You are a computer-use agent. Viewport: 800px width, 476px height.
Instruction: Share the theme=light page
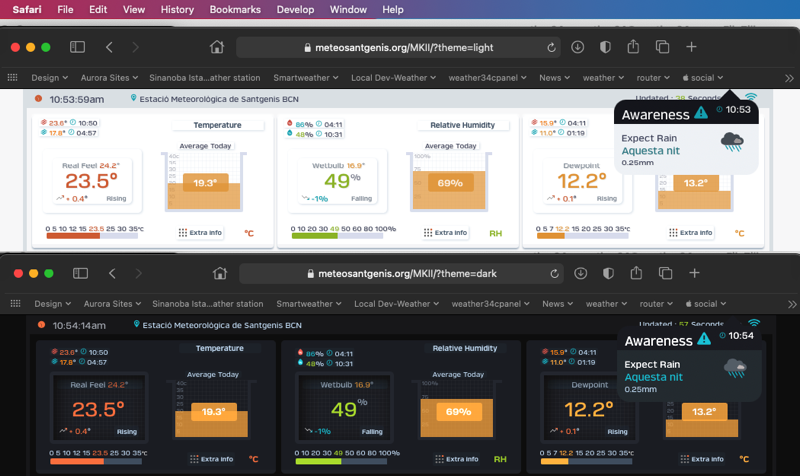[633, 46]
